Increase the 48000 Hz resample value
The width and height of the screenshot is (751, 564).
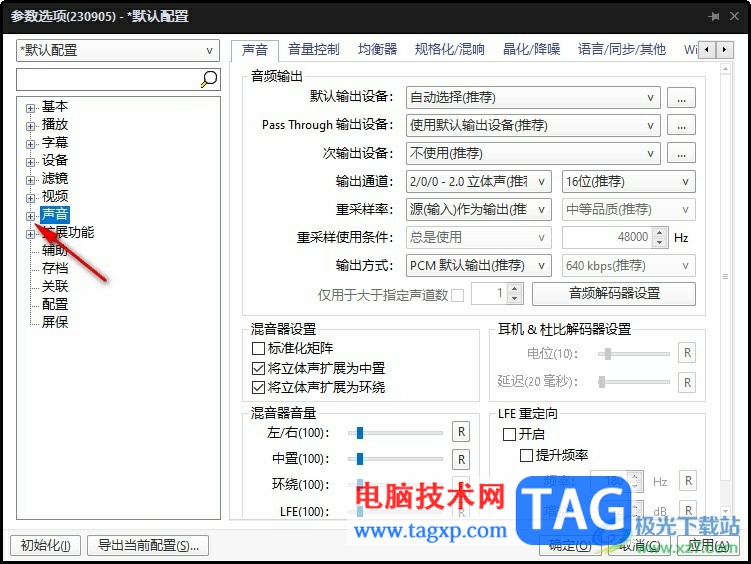[x=660, y=232]
